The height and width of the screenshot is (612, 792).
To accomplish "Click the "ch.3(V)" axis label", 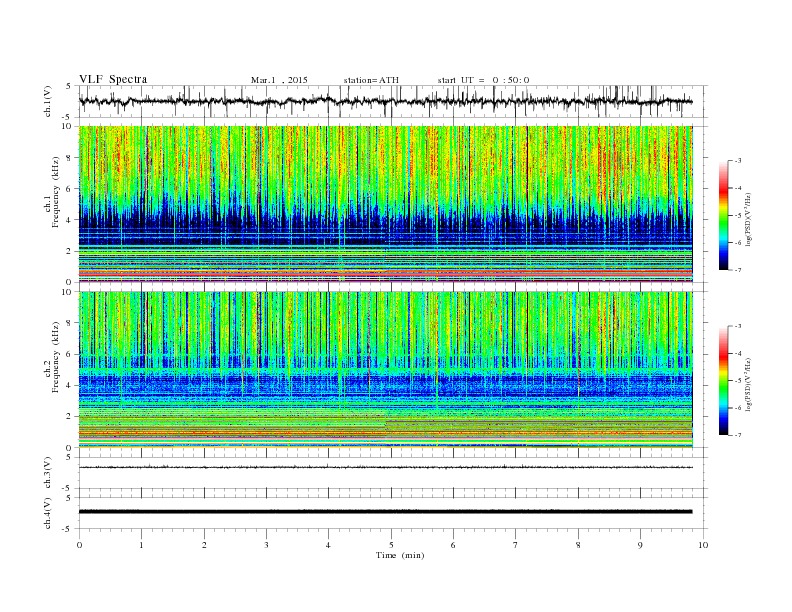I will (x=48, y=472).
